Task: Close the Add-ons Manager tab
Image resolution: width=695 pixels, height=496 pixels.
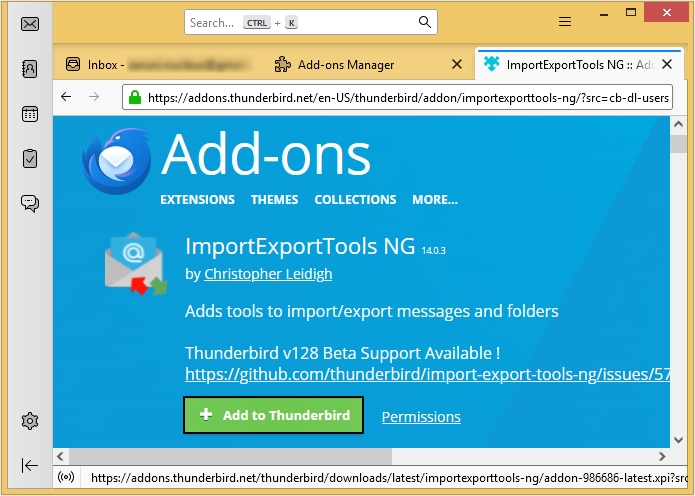Action: pyautogui.click(x=457, y=65)
